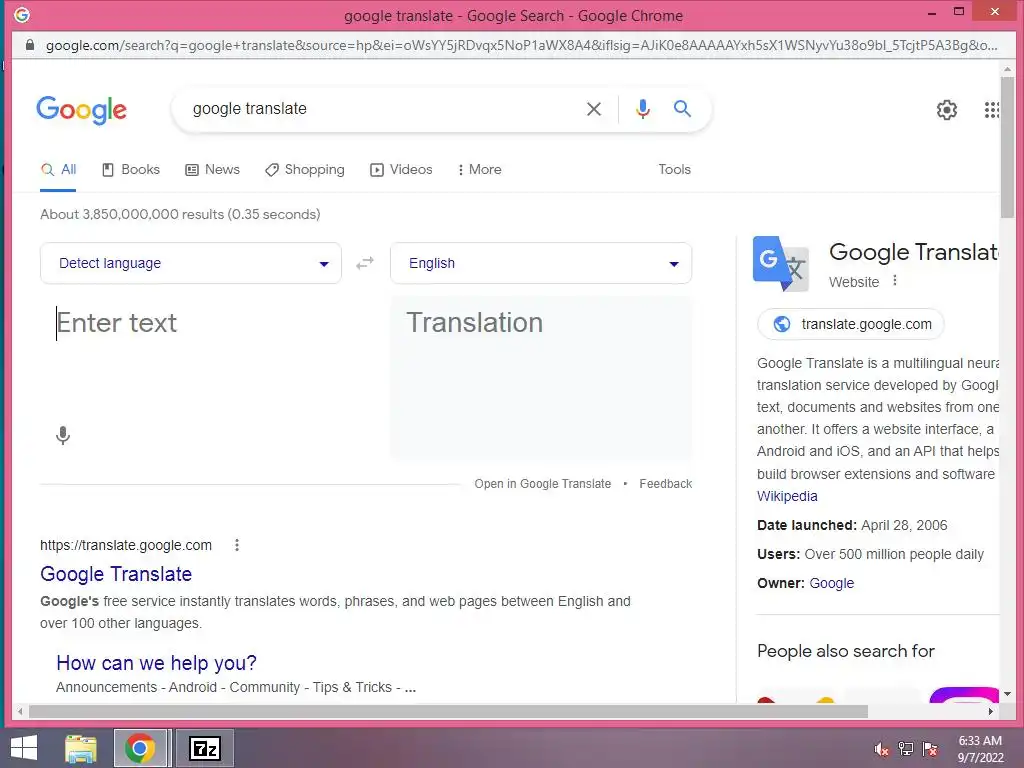Expand the English target language dropdown

541,263
